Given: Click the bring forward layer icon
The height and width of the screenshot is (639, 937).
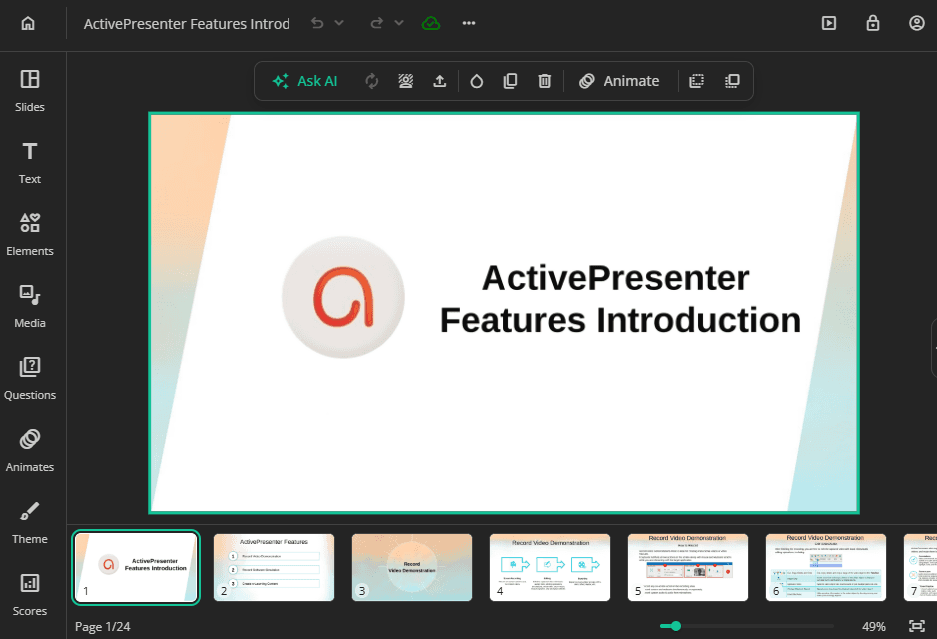Looking at the screenshot, I should (732, 81).
